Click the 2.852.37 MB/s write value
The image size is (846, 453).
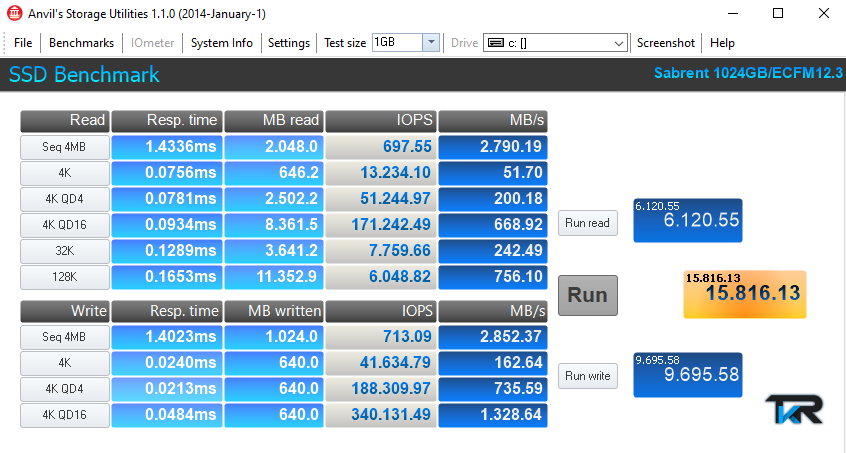(x=493, y=337)
